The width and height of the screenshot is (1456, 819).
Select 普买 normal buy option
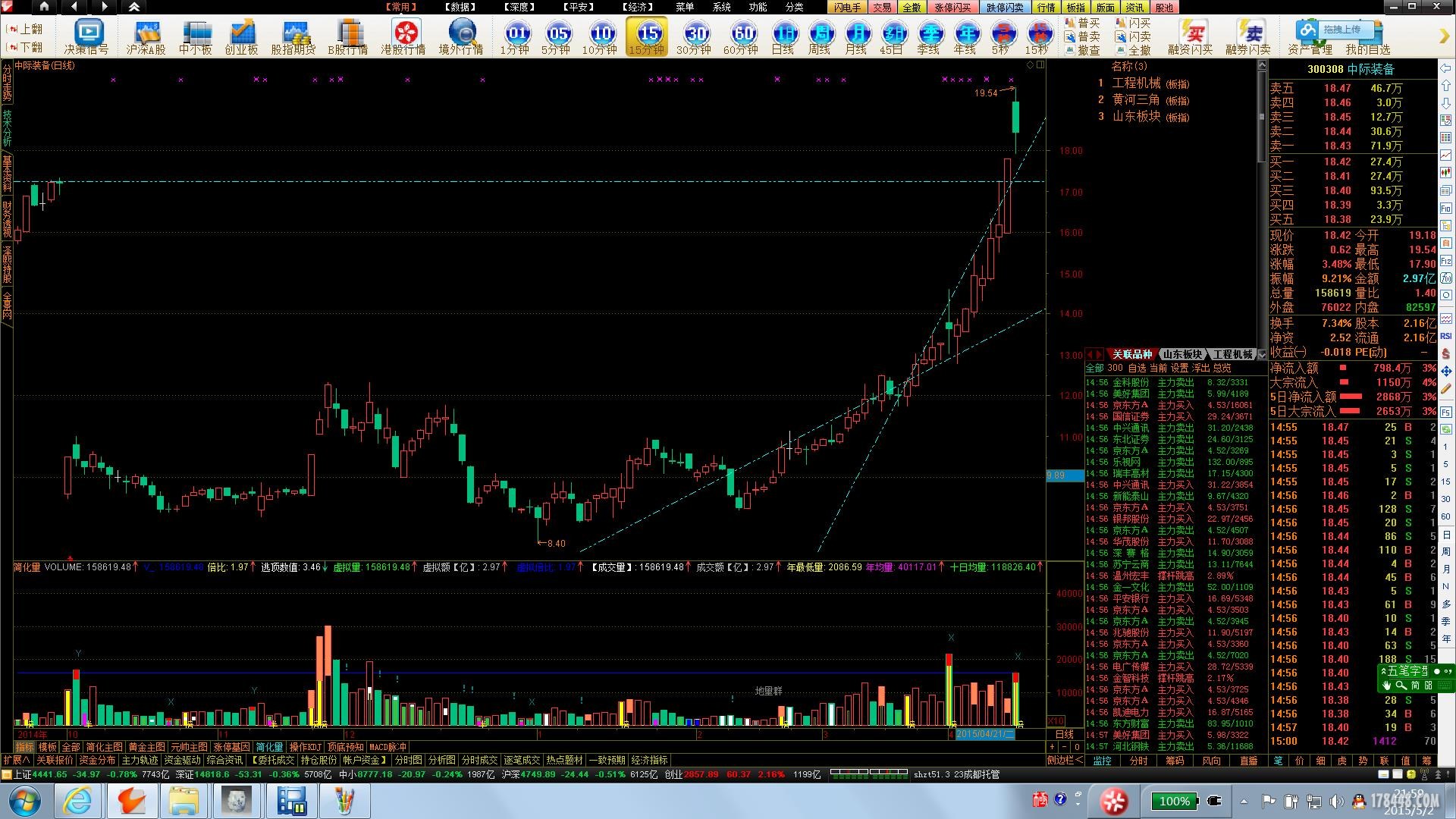(1084, 24)
